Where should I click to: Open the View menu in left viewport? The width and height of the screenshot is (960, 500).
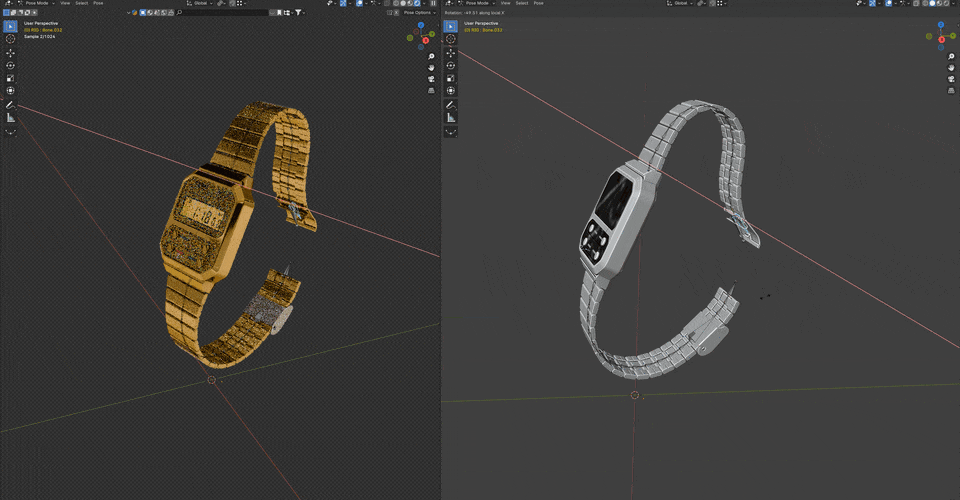[x=65, y=3]
